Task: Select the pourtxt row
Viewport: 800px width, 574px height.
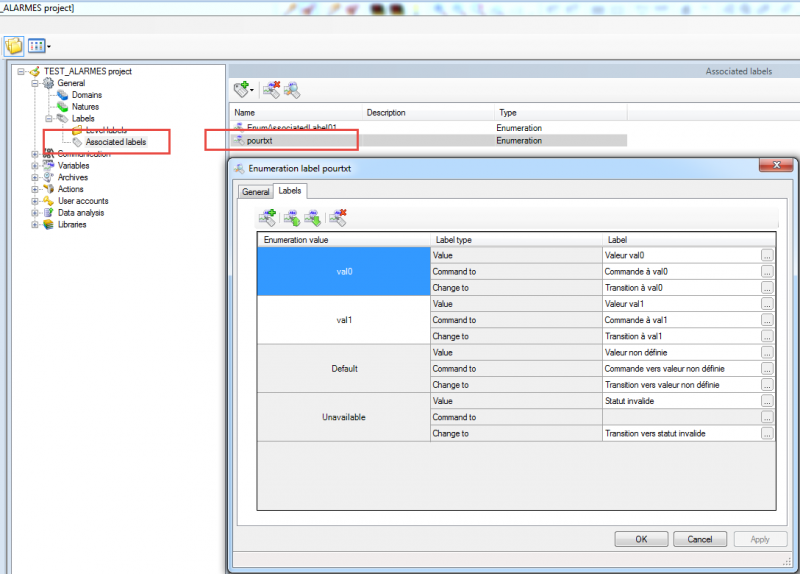Action: point(429,140)
